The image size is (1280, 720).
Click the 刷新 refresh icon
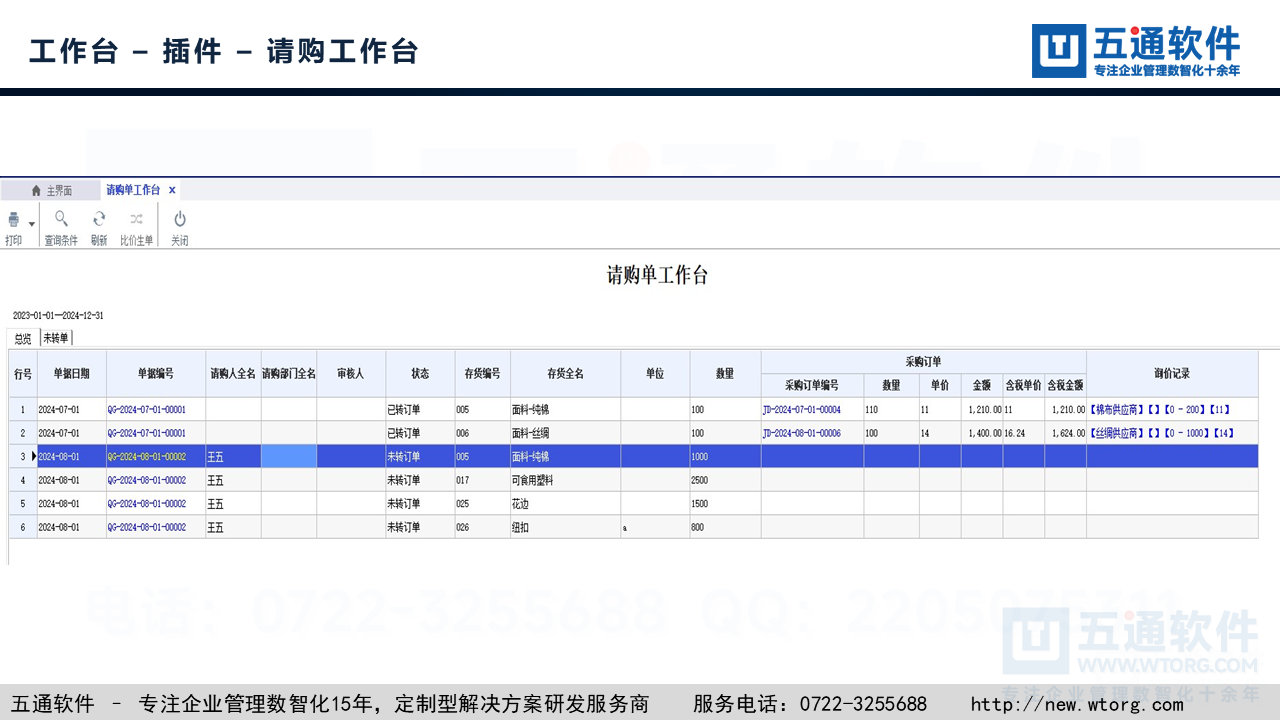[x=99, y=219]
